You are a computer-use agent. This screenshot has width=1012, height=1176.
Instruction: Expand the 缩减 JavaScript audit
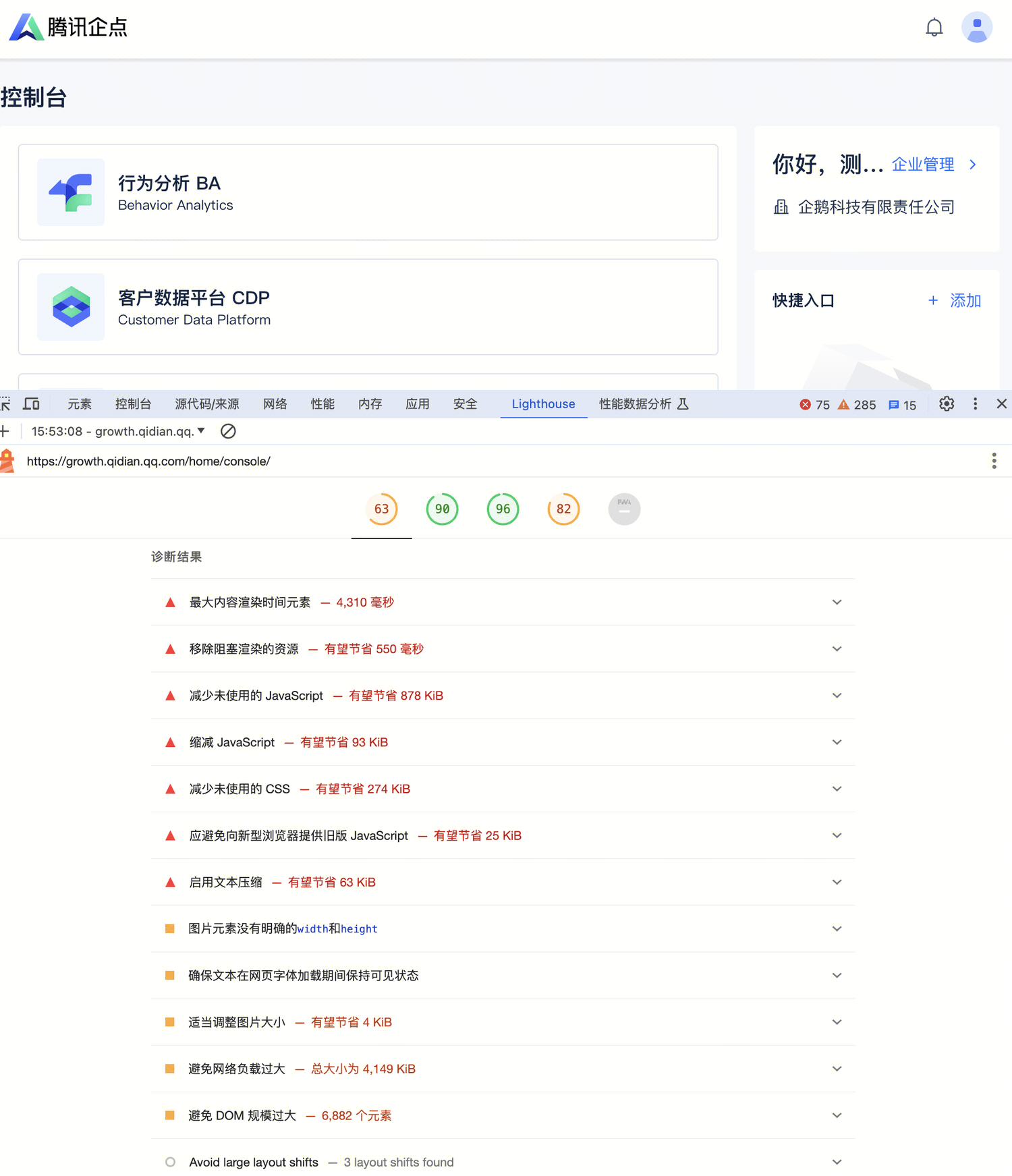click(503, 742)
